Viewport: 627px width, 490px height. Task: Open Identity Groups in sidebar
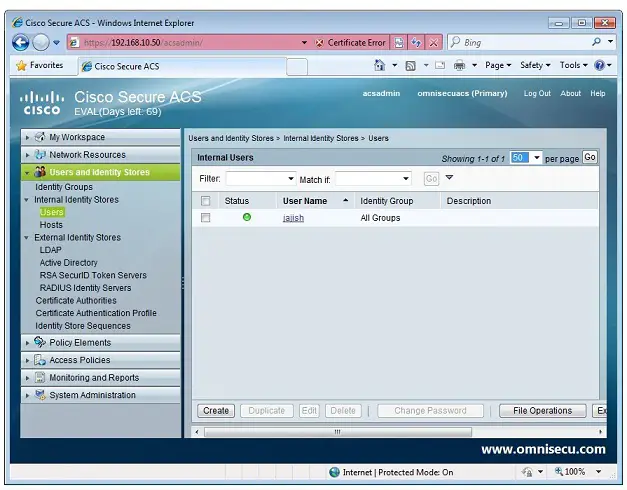tap(64, 187)
